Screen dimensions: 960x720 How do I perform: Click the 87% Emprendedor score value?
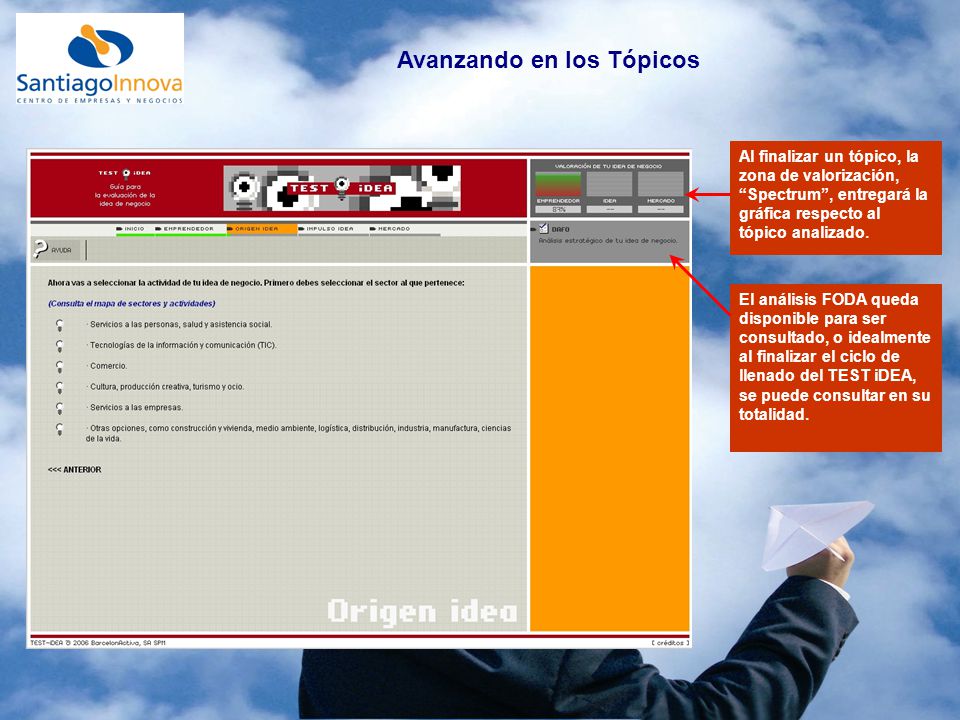point(558,209)
